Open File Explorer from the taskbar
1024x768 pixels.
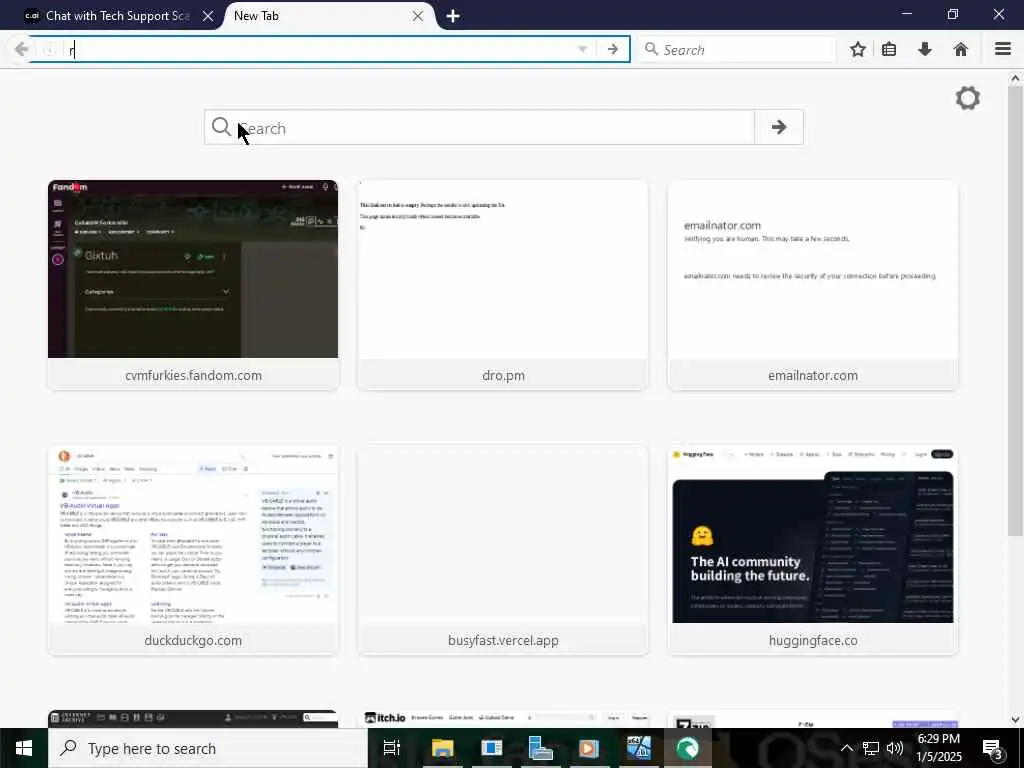442,748
